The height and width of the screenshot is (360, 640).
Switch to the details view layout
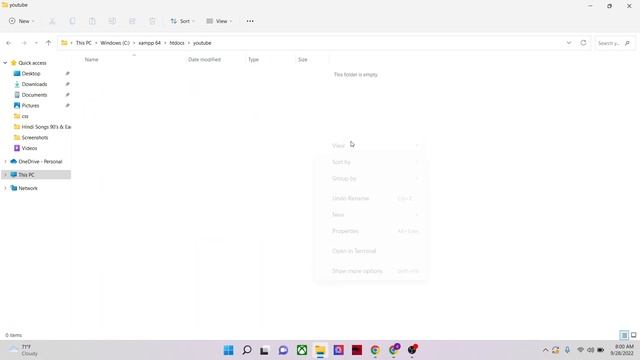(624, 335)
